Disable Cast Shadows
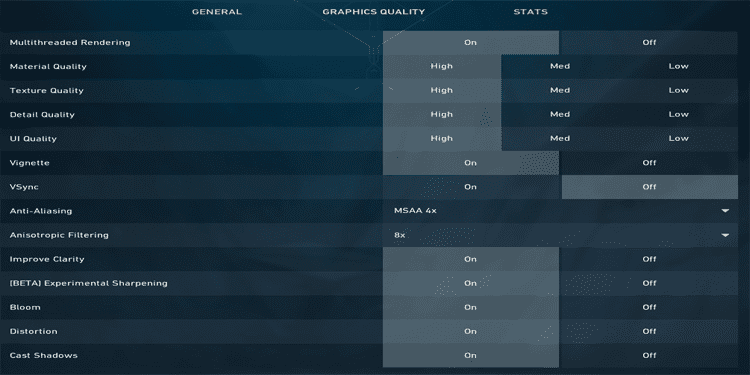This screenshot has width=750, height=375. (649, 355)
